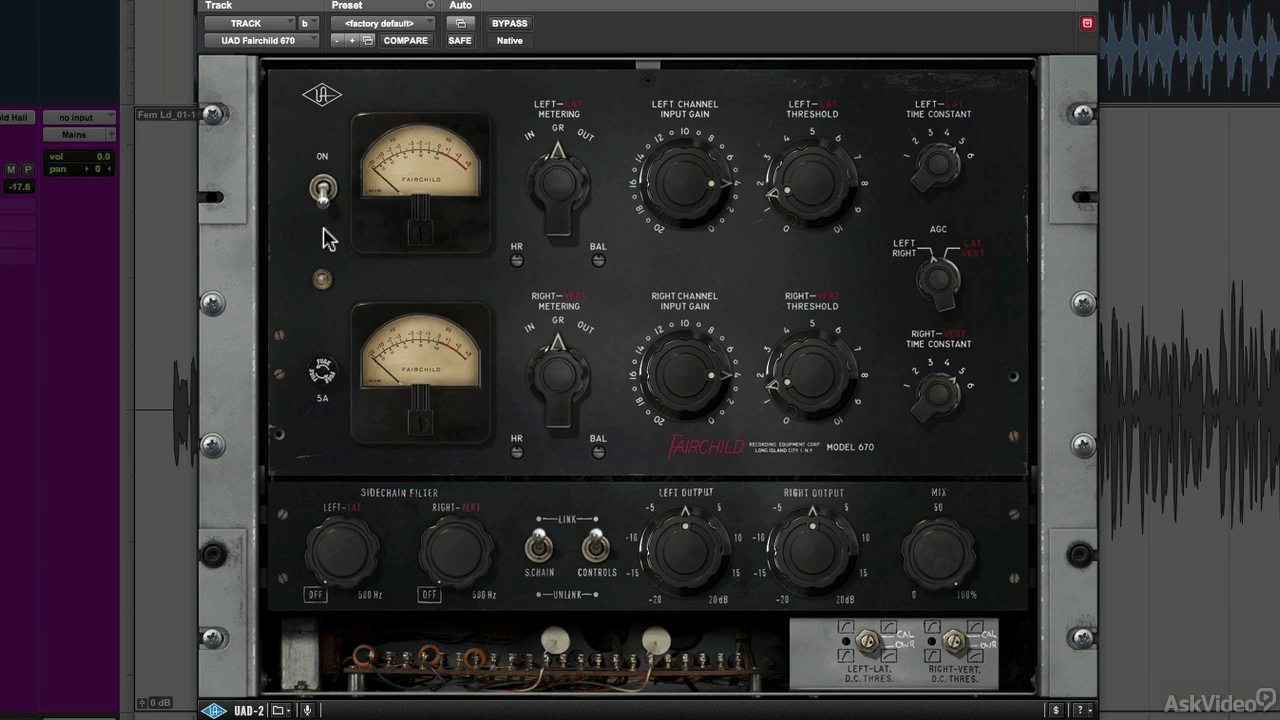Open the UAD-2 toolbar folder preset menu
The image size is (1280, 720).
click(x=282, y=710)
